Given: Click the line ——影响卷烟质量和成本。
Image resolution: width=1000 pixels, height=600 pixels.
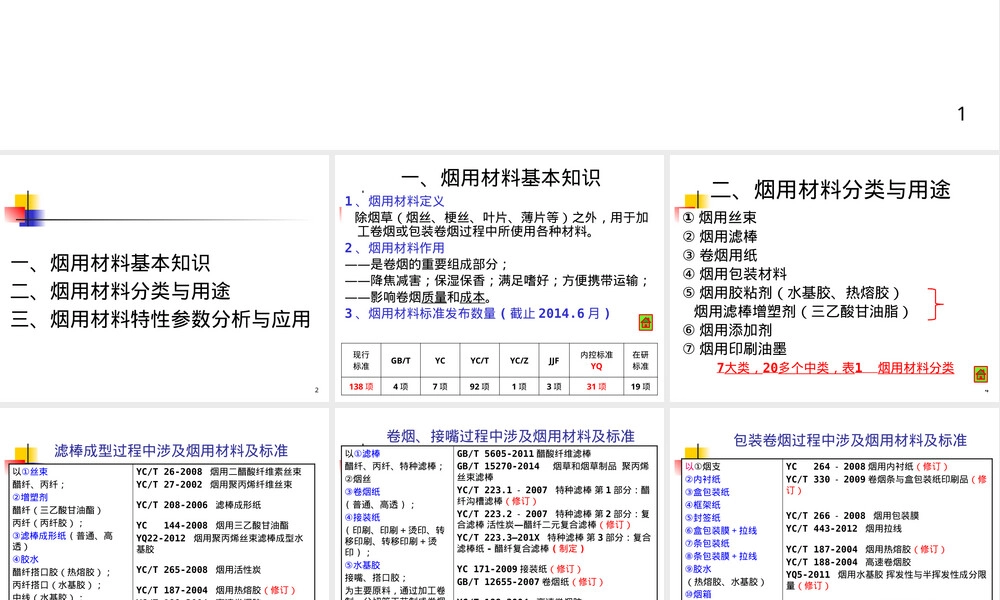Looking at the screenshot, I should (x=419, y=297).
